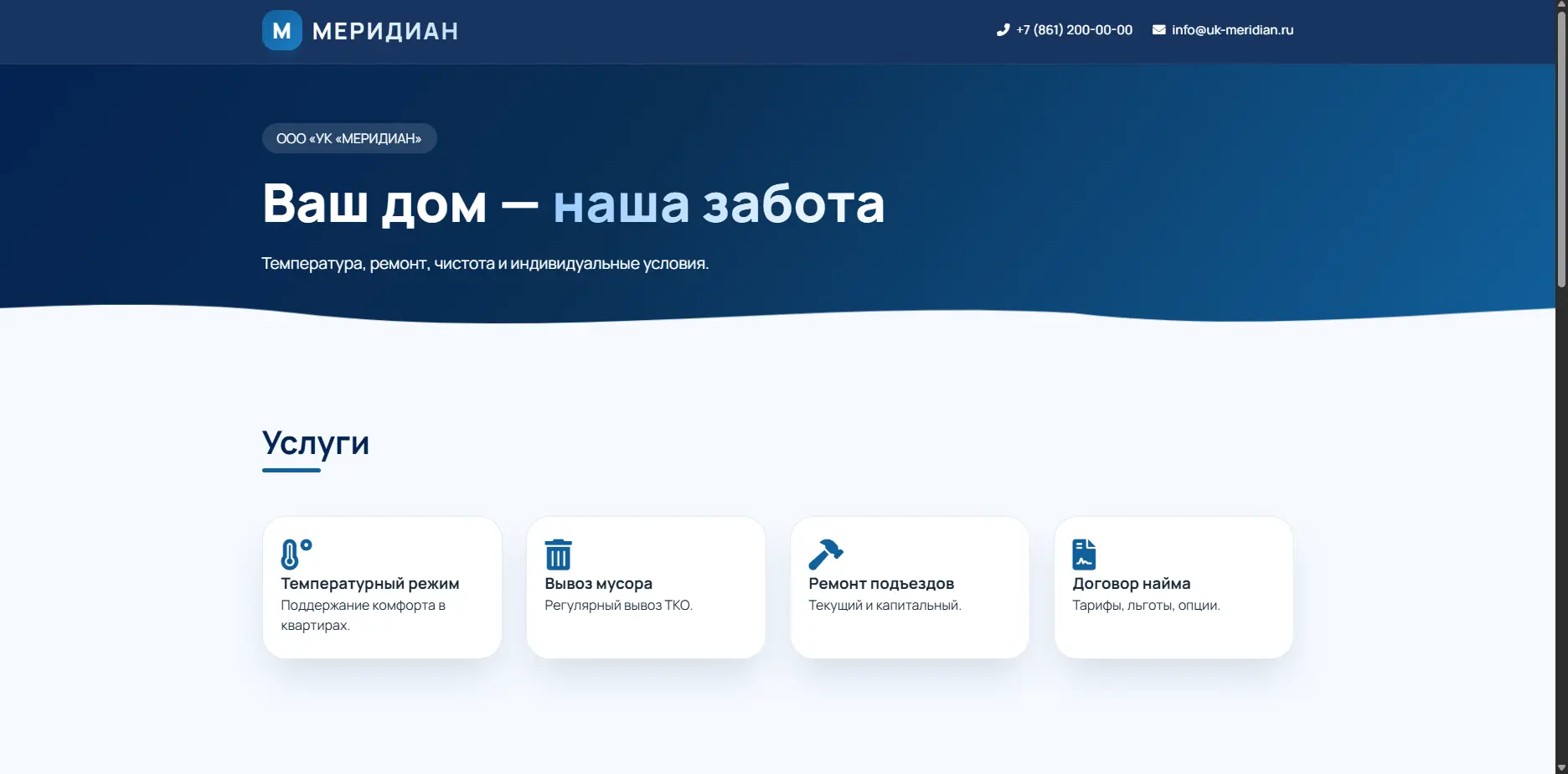1568x774 pixels.
Task: Click the subtitle Температура, ремонт, чистота
Action: (485, 264)
